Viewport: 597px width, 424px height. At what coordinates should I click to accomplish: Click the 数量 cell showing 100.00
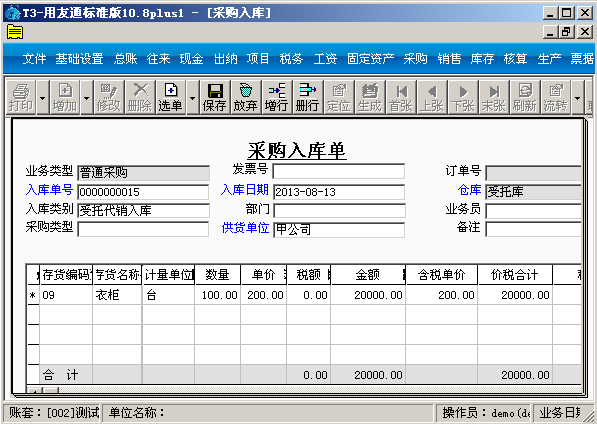(218, 295)
